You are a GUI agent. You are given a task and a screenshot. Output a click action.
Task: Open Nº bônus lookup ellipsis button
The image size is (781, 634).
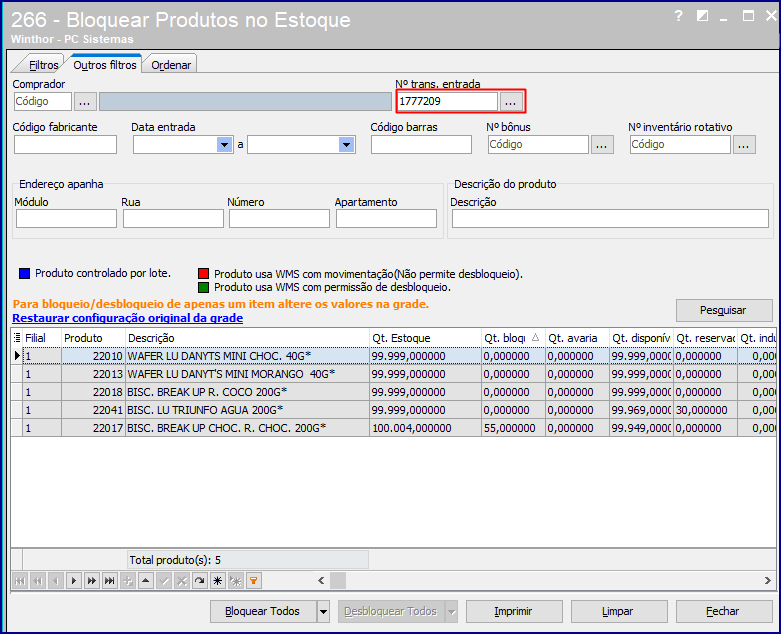[x=602, y=145]
